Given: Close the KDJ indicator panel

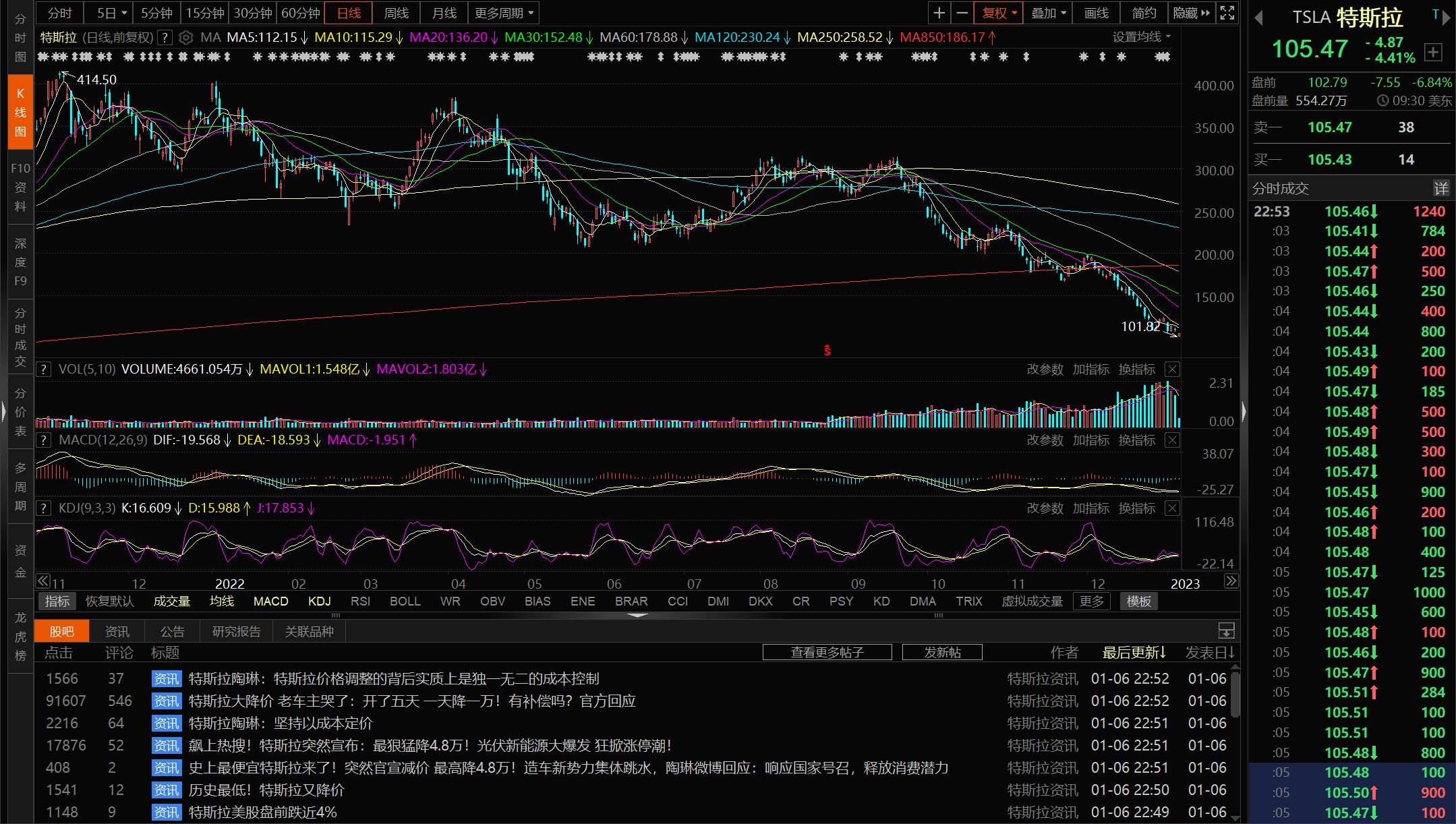Looking at the screenshot, I should (x=1173, y=508).
